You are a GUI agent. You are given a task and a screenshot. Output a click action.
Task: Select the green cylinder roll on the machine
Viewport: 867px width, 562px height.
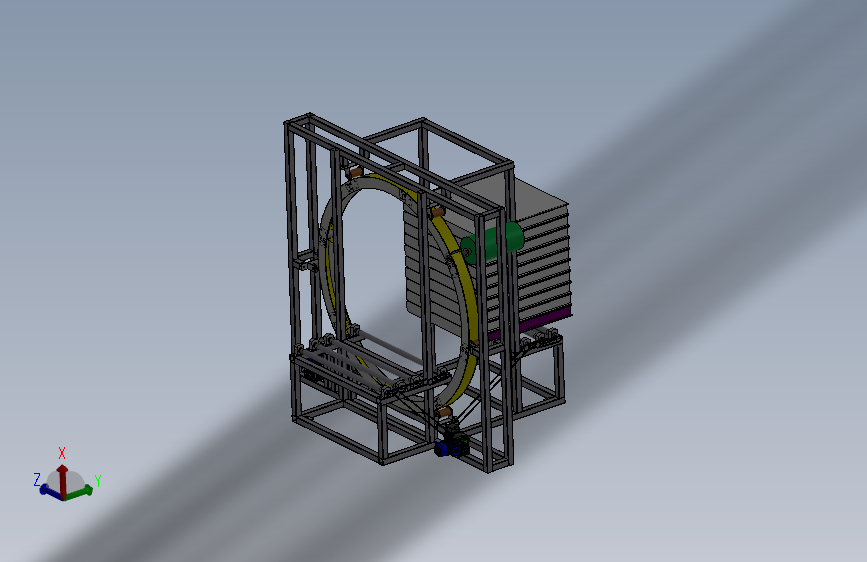click(x=492, y=242)
